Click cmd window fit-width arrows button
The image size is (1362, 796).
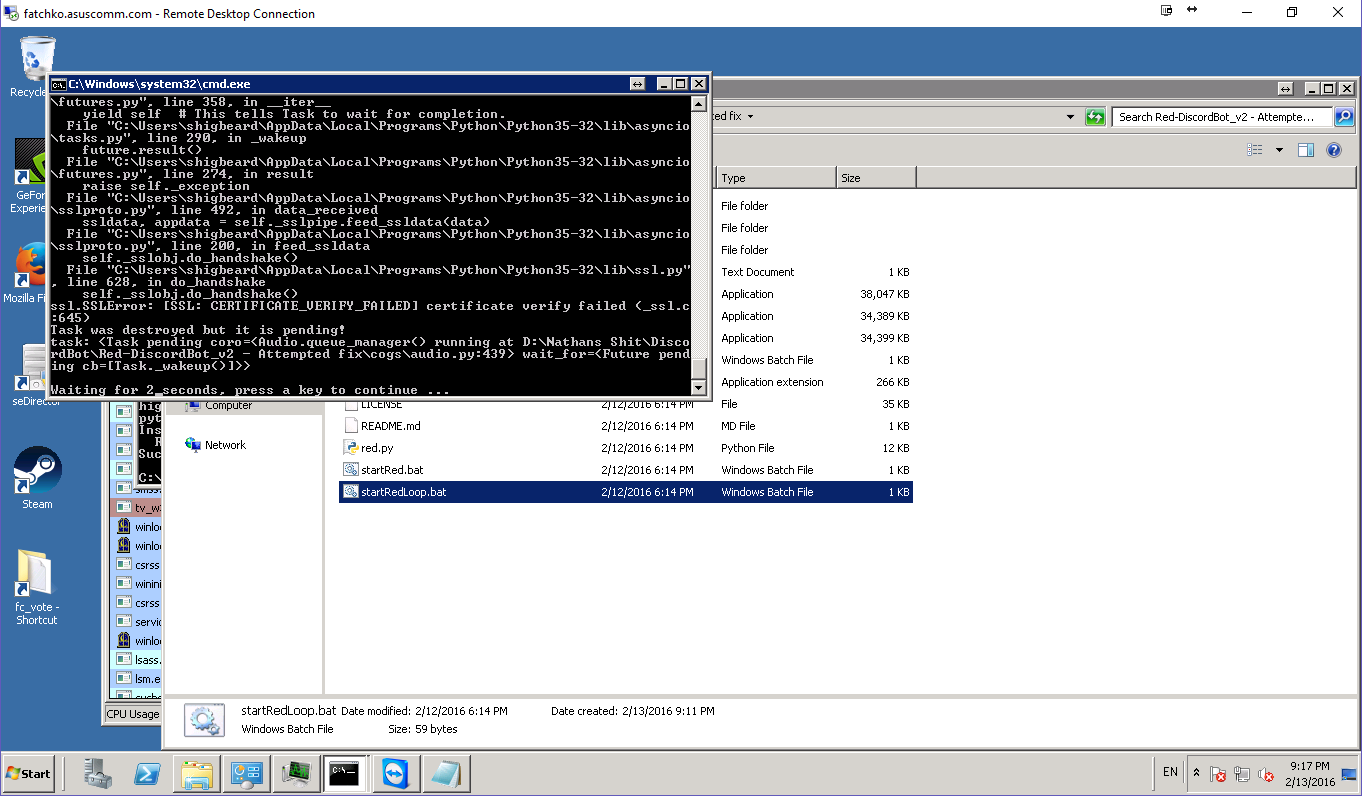click(637, 85)
